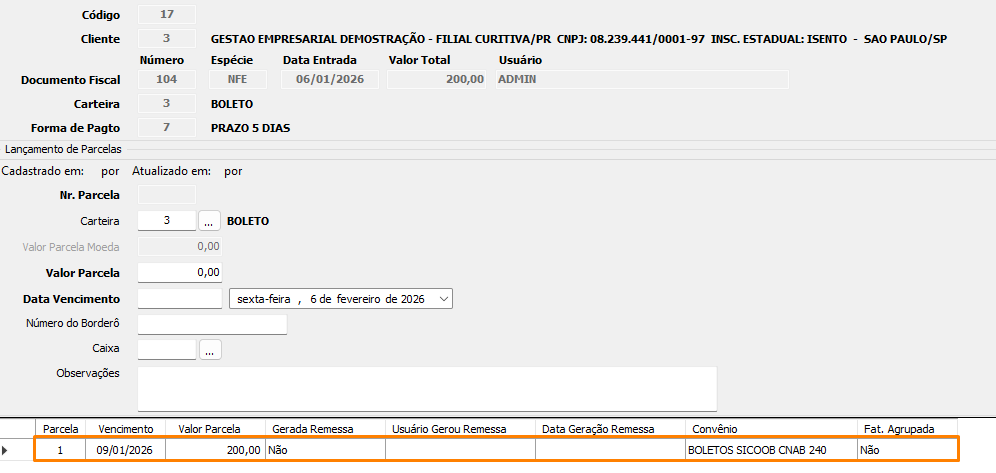Click the Data Vencimento text field

pos(179,298)
